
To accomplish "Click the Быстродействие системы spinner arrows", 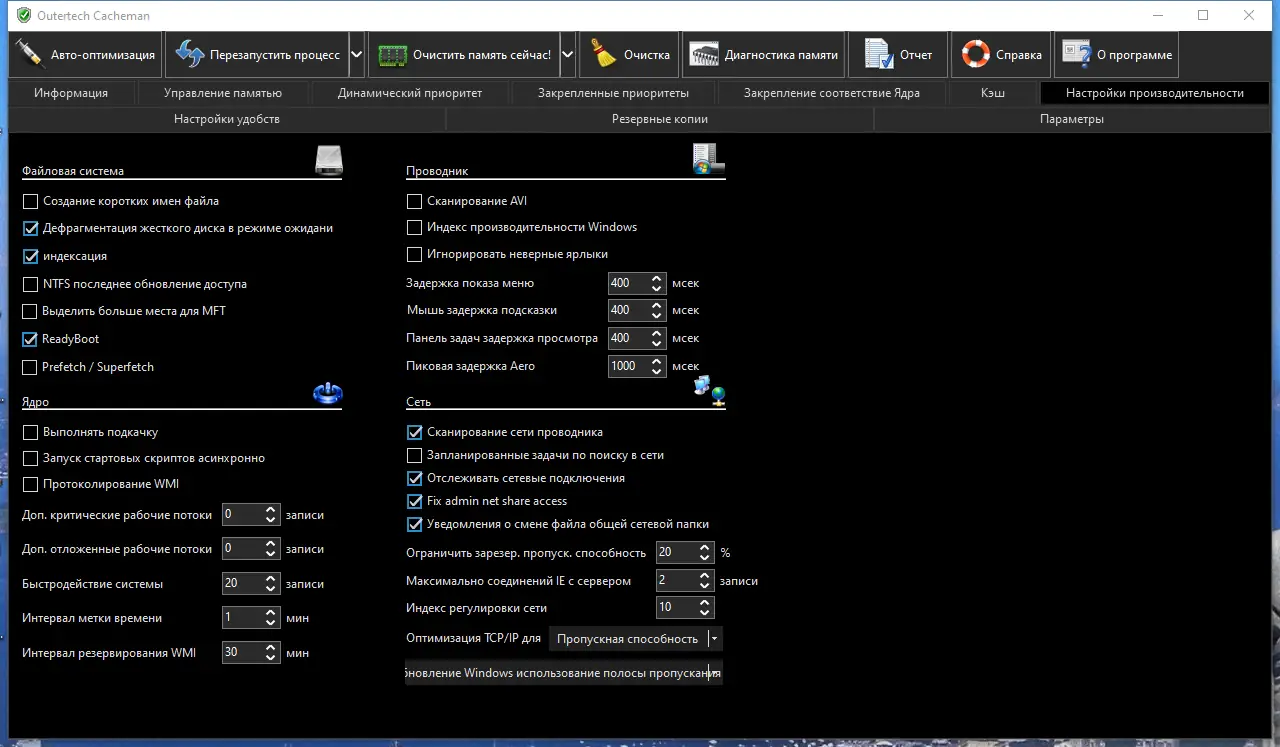I will [271, 583].
